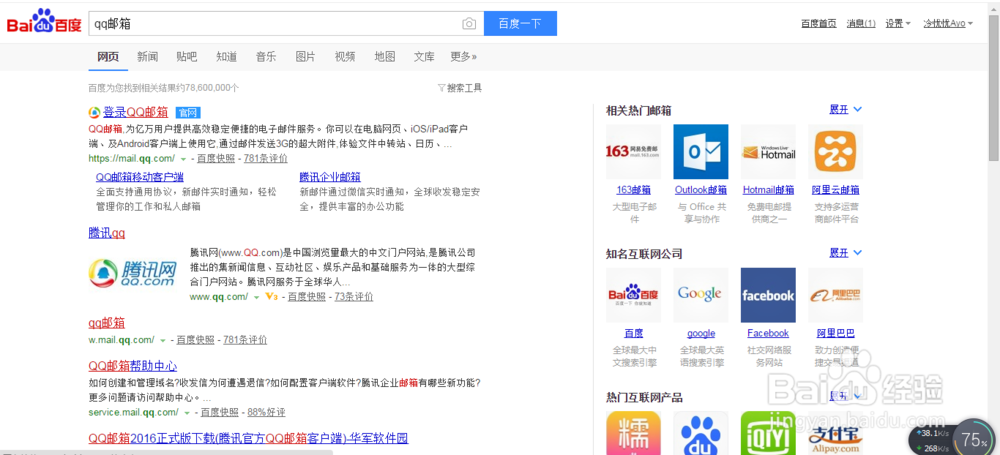Click the V3 credibility badge icon
The image size is (1000, 455).
[272, 297]
